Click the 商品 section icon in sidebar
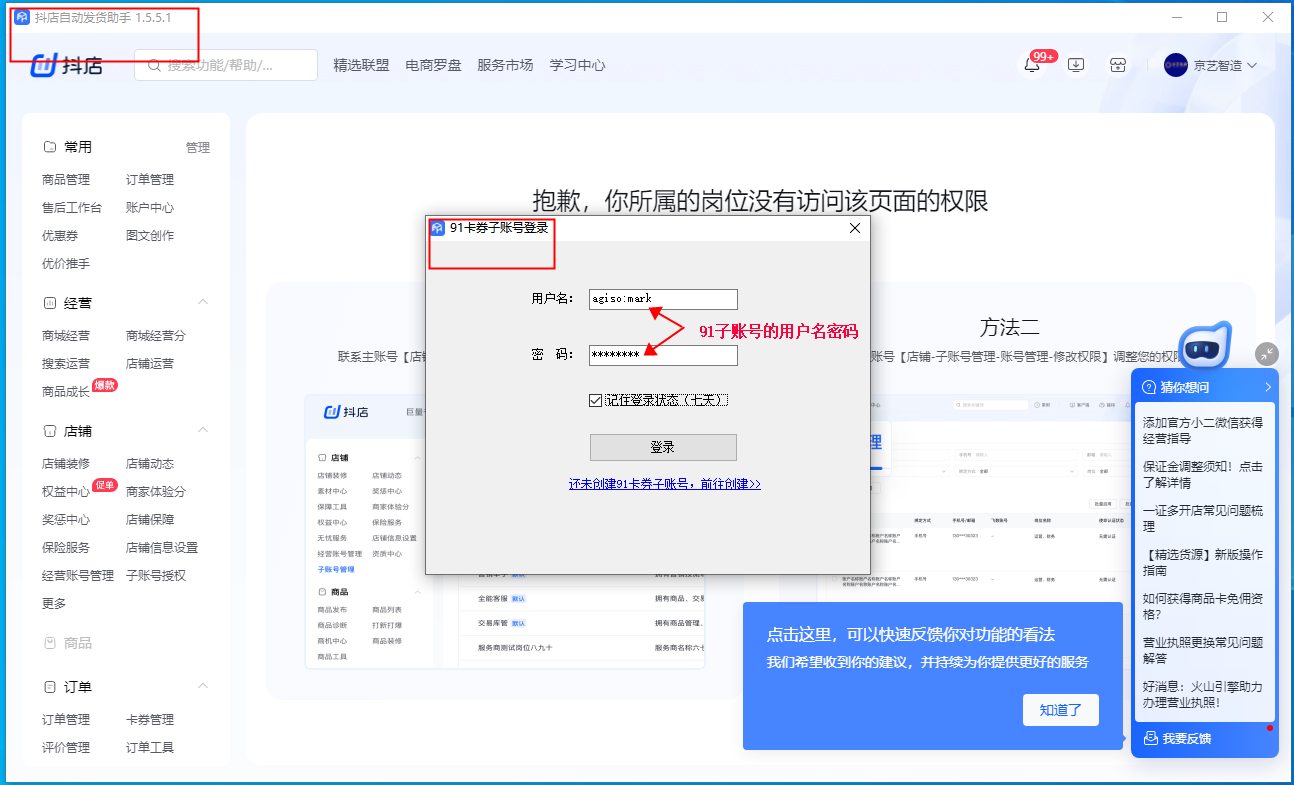Screen dimensions: 1294x785 coord(50,643)
